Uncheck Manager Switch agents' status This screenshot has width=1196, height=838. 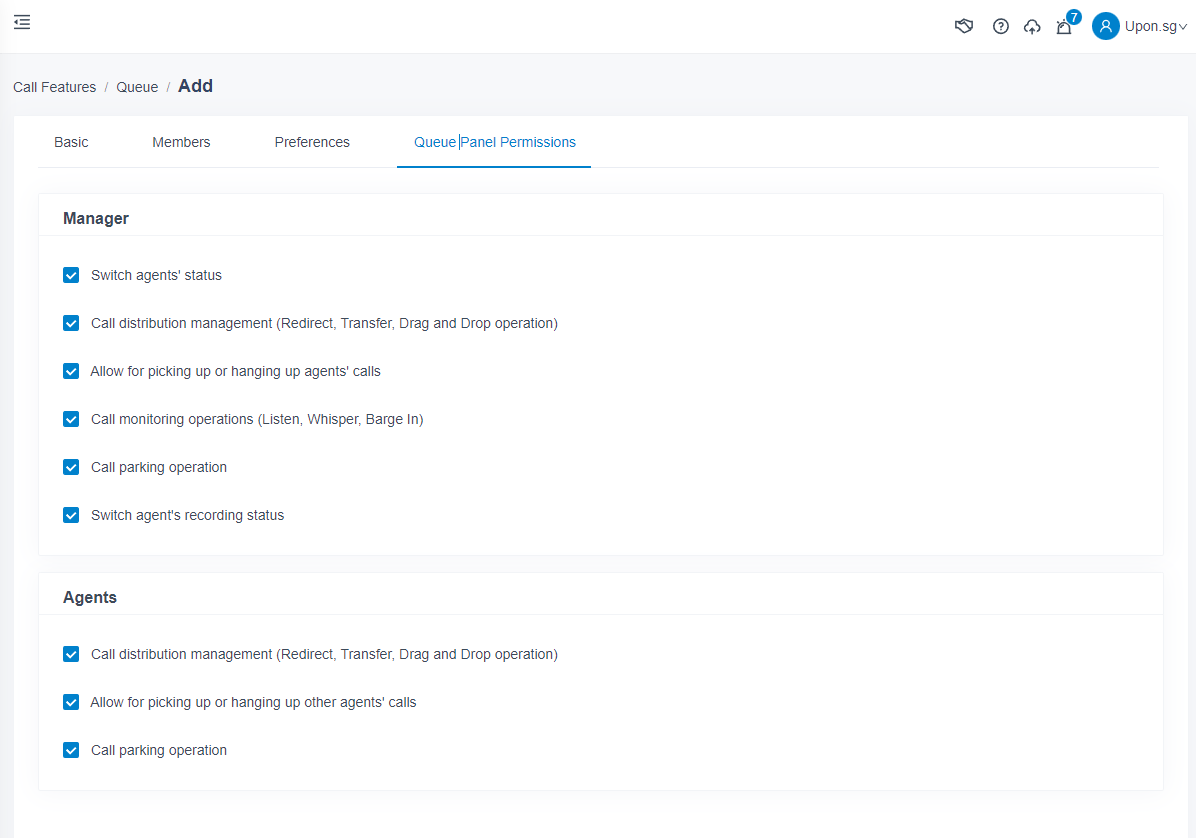tap(71, 275)
